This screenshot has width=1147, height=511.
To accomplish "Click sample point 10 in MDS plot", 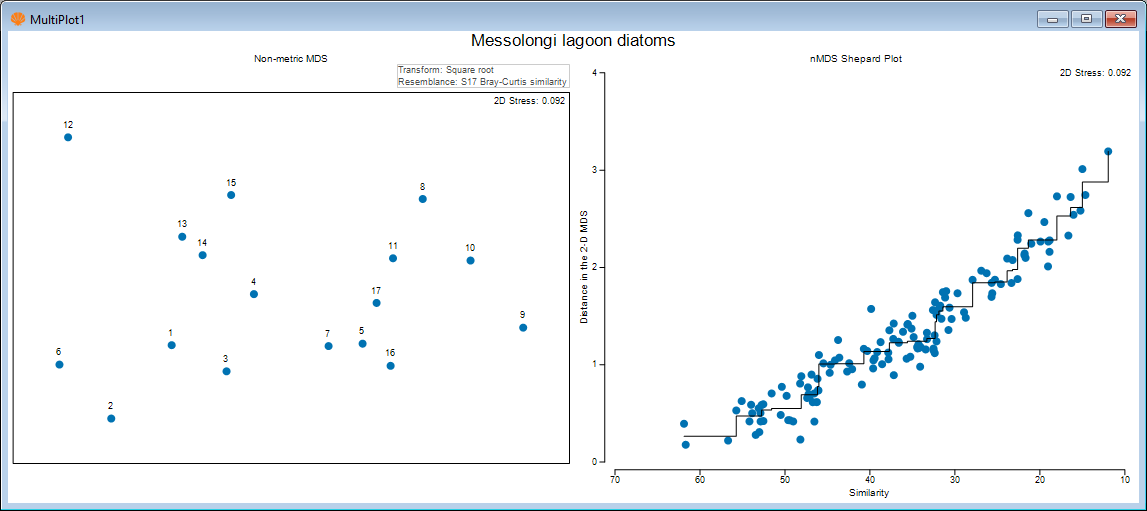I will coord(470,261).
